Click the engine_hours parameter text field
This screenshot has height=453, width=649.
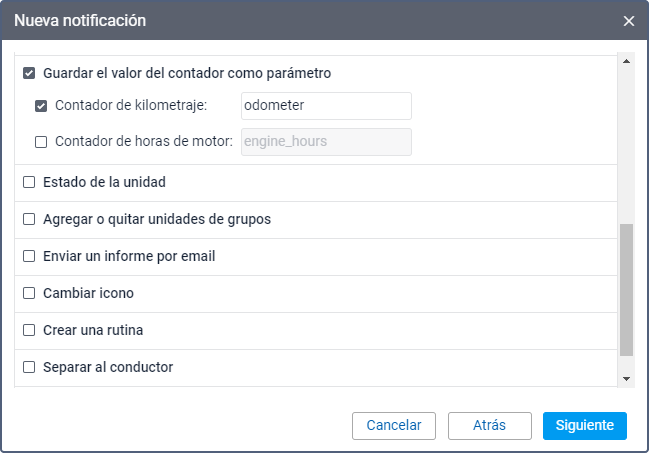coord(326,142)
